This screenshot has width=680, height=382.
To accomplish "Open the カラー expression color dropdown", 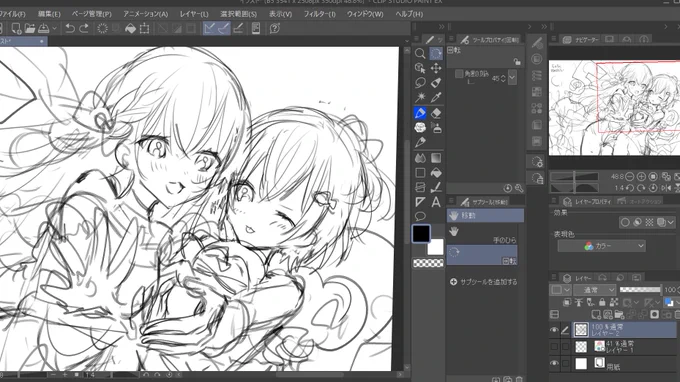I will [x=601, y=246].
